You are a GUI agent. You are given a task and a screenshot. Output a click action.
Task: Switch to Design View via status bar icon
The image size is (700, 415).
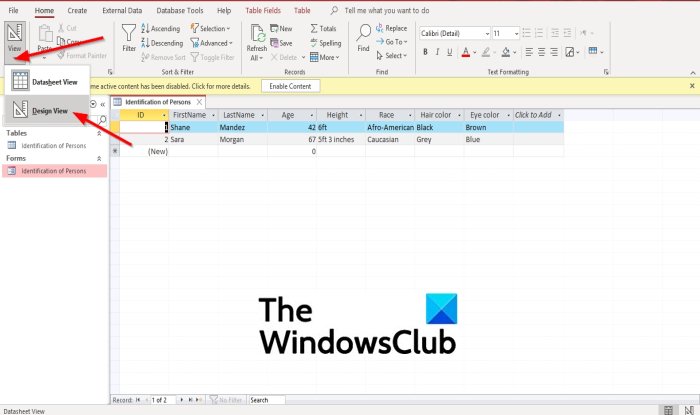(689, 410)
